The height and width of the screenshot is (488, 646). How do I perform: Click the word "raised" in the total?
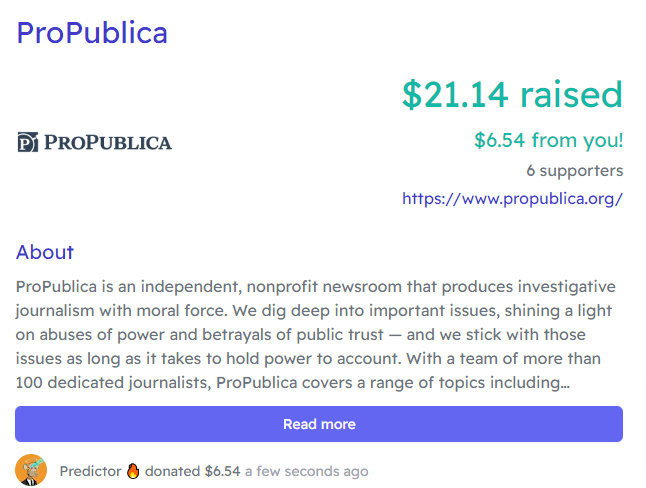click(571, 95)
